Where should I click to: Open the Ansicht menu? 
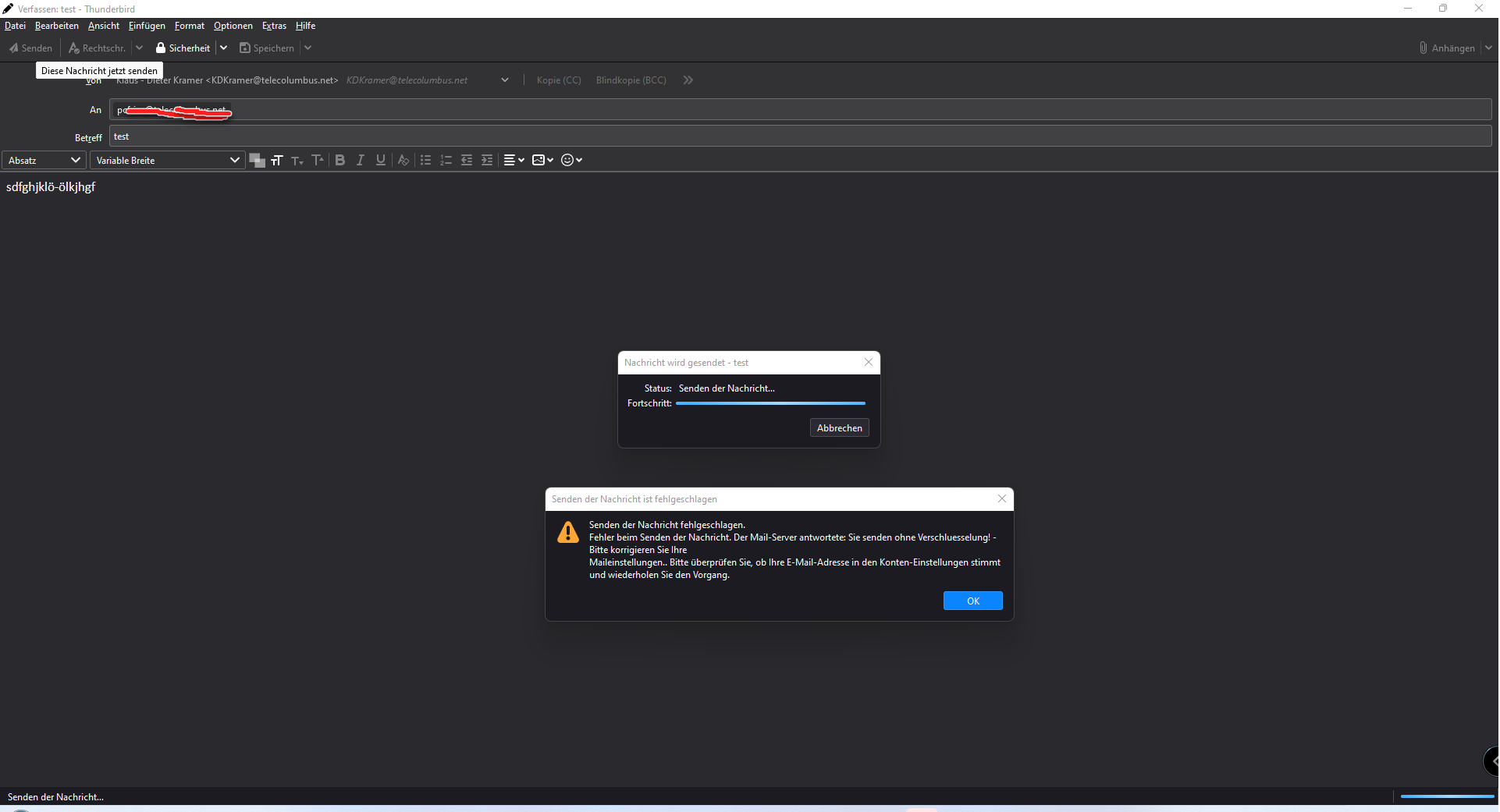tap(104, 26)
